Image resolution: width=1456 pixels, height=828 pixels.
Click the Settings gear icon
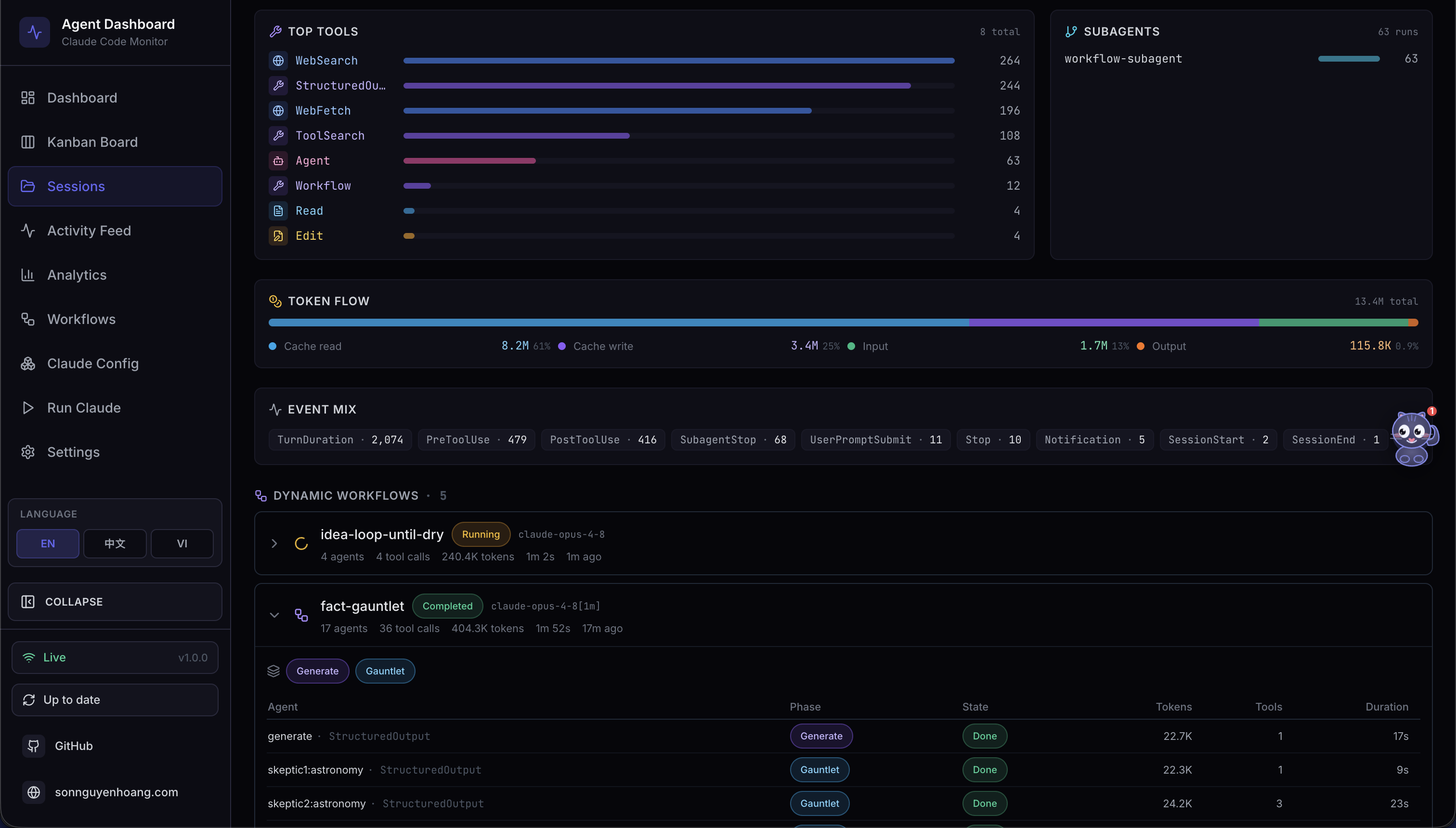[x=28, y=452]
